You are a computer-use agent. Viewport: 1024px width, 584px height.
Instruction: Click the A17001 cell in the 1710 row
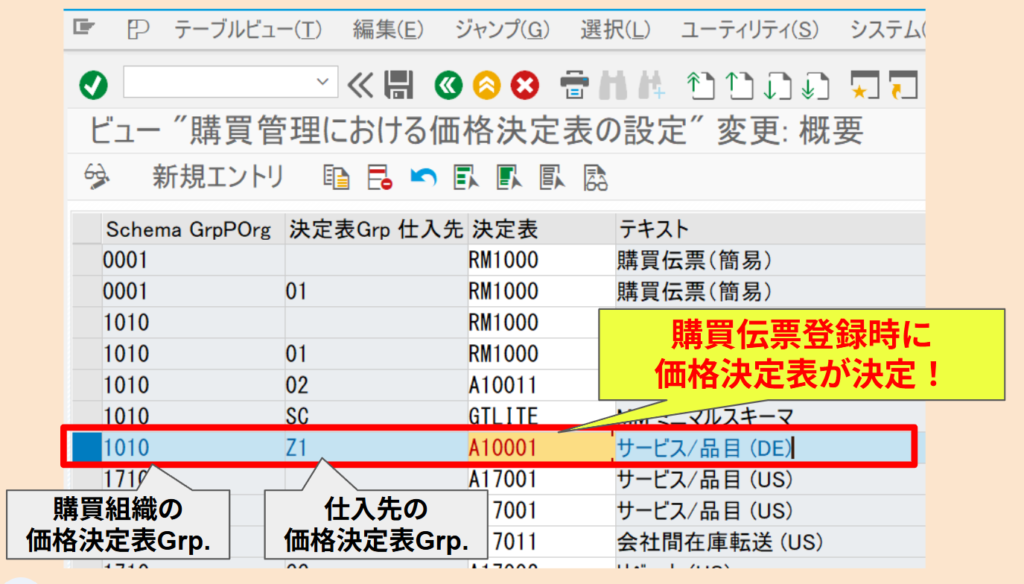tap(541, 479)
